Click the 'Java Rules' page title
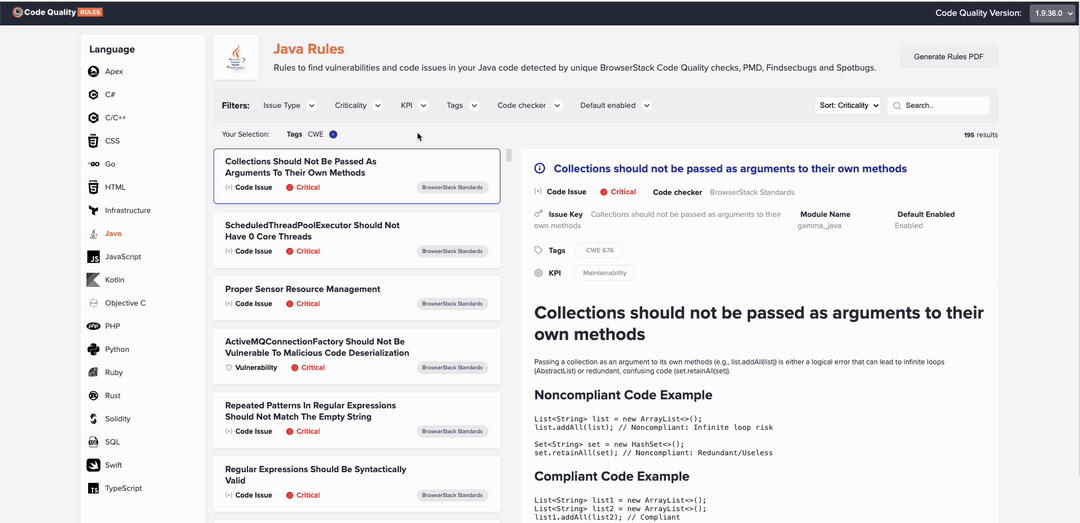 point(309,49)
